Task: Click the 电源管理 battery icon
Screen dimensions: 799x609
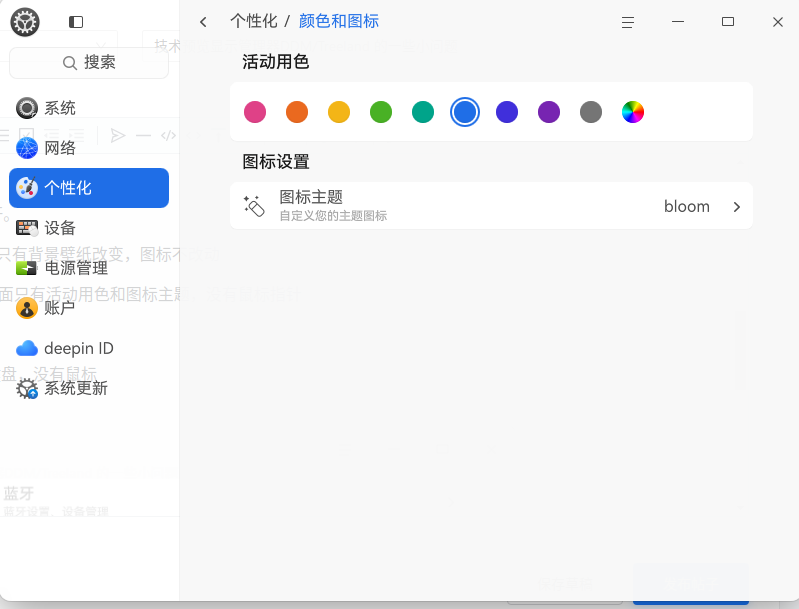Action: coord(26,268)
